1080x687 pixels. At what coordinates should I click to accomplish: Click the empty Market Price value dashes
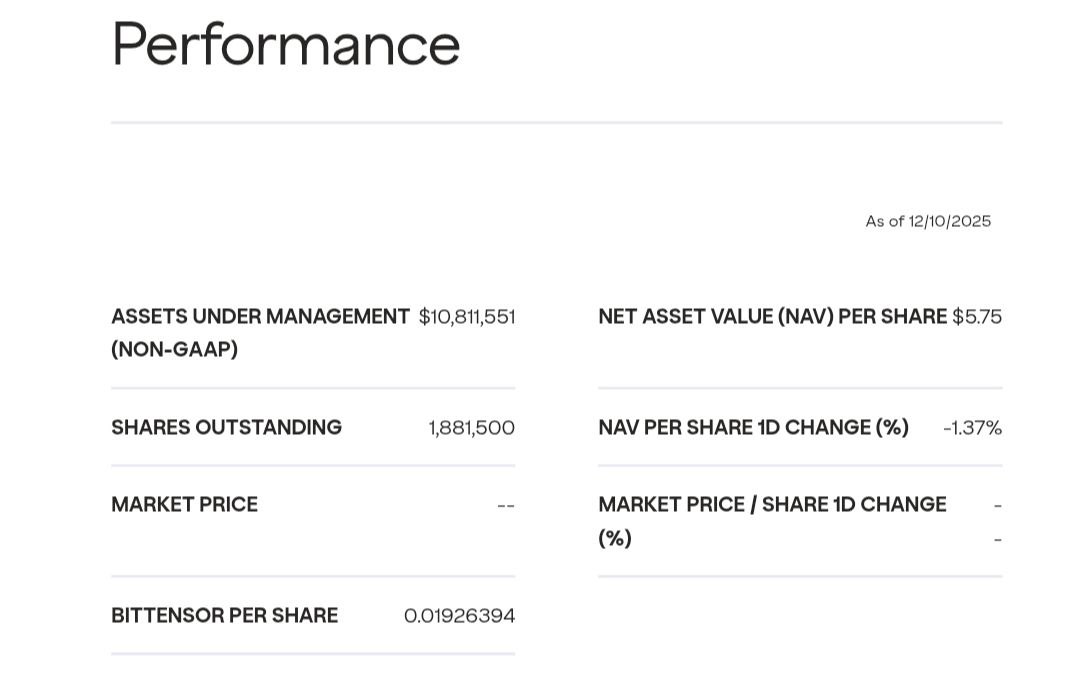click(506, 505)
